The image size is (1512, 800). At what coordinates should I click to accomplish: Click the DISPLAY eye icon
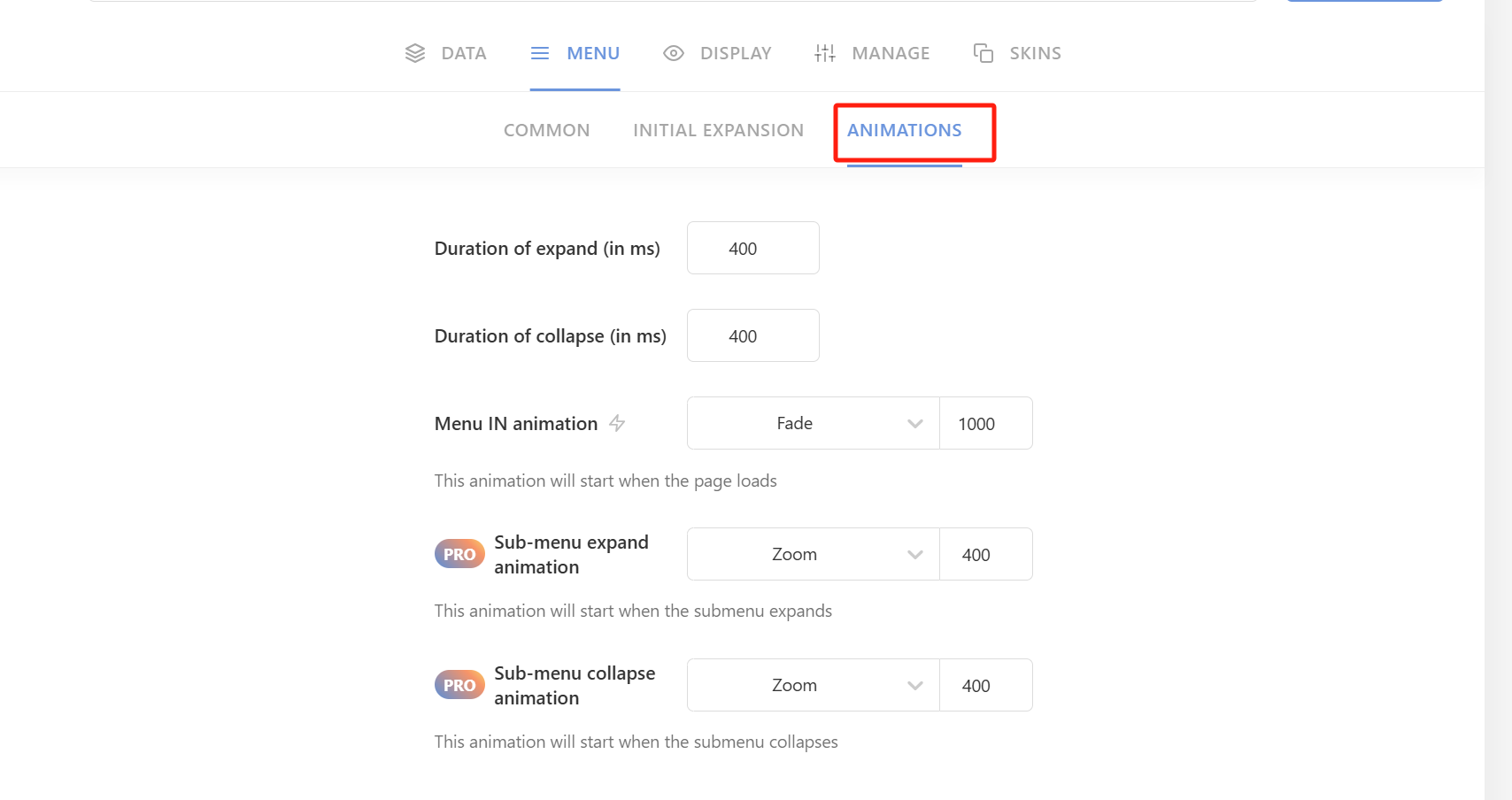click(x=674, y=53)
